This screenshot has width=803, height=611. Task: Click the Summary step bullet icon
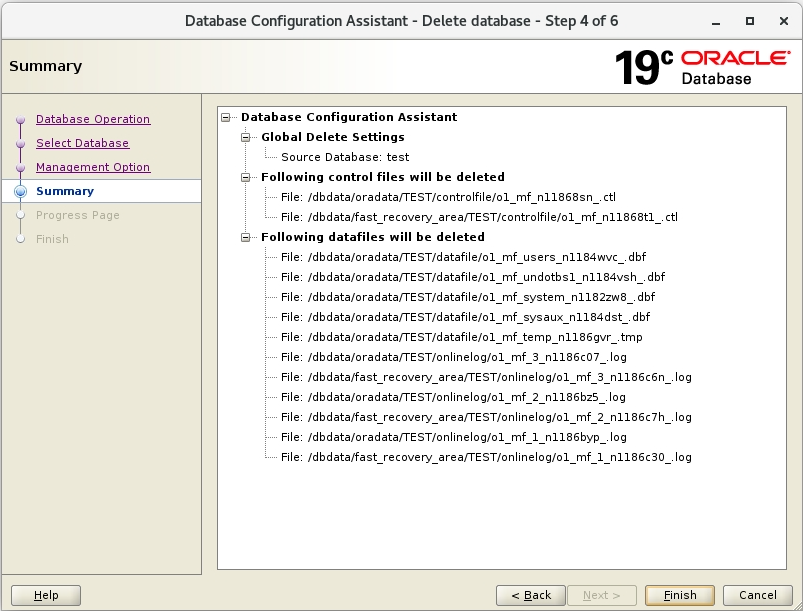tap(20, 192)
